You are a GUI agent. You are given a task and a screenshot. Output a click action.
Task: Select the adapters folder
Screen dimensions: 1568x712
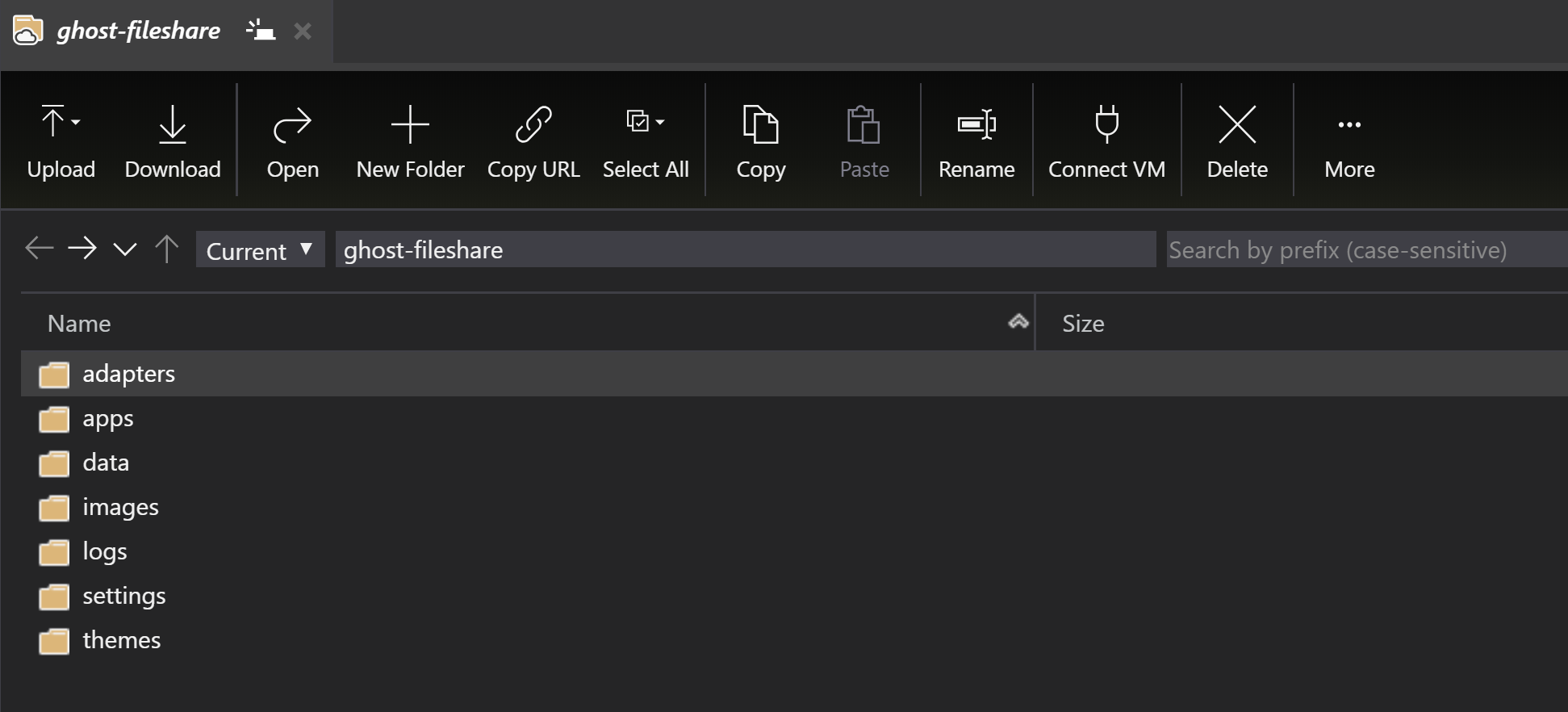coord(794,374)
